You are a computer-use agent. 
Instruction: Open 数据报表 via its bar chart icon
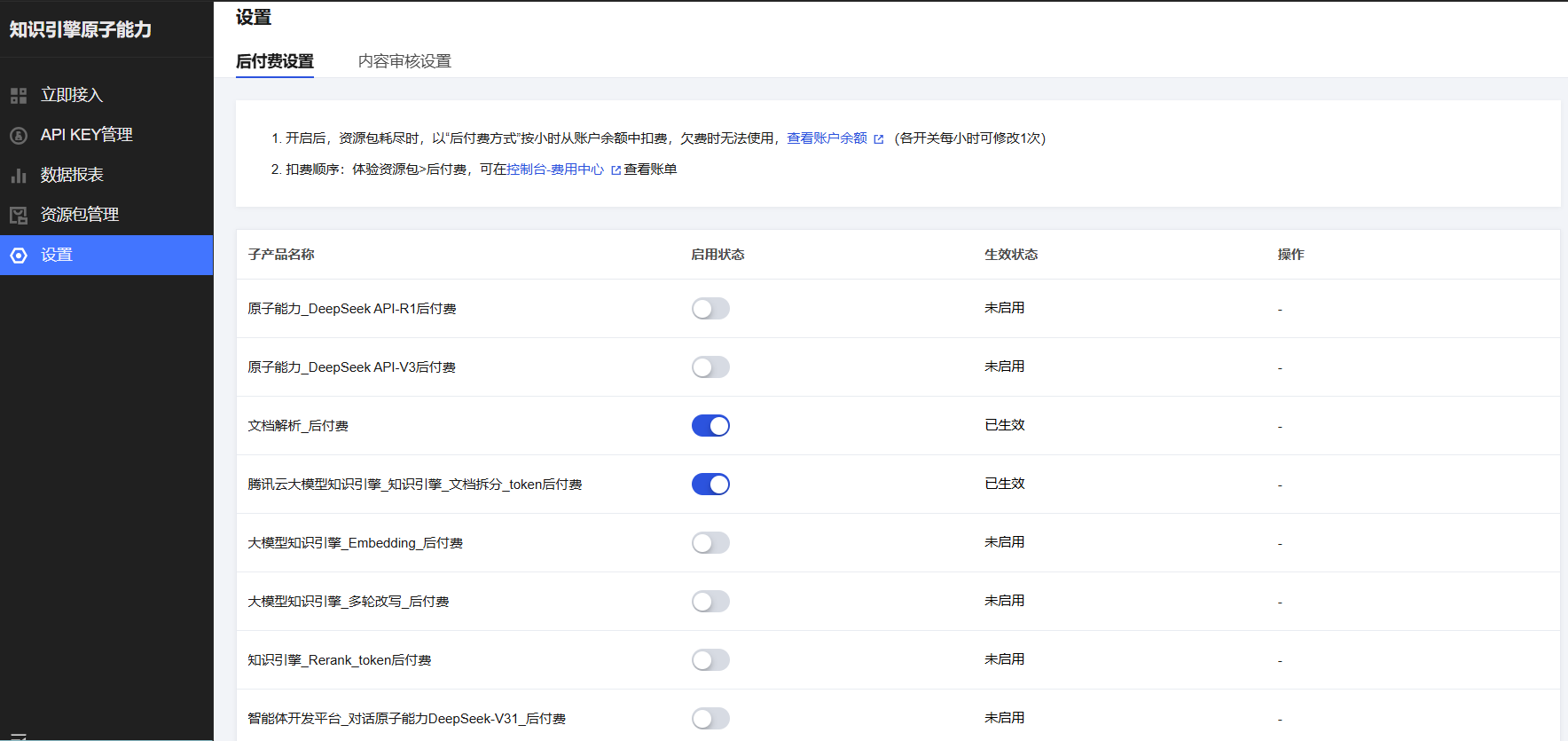coord(19,175)
